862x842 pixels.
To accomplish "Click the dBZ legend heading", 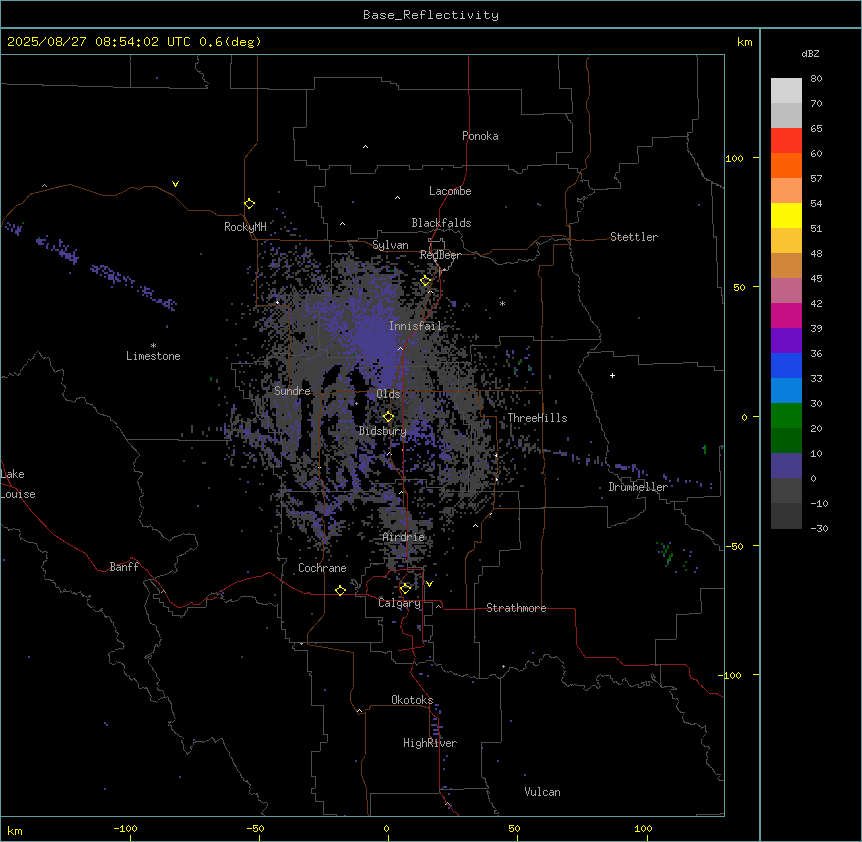I will click(x=810, y=53).
